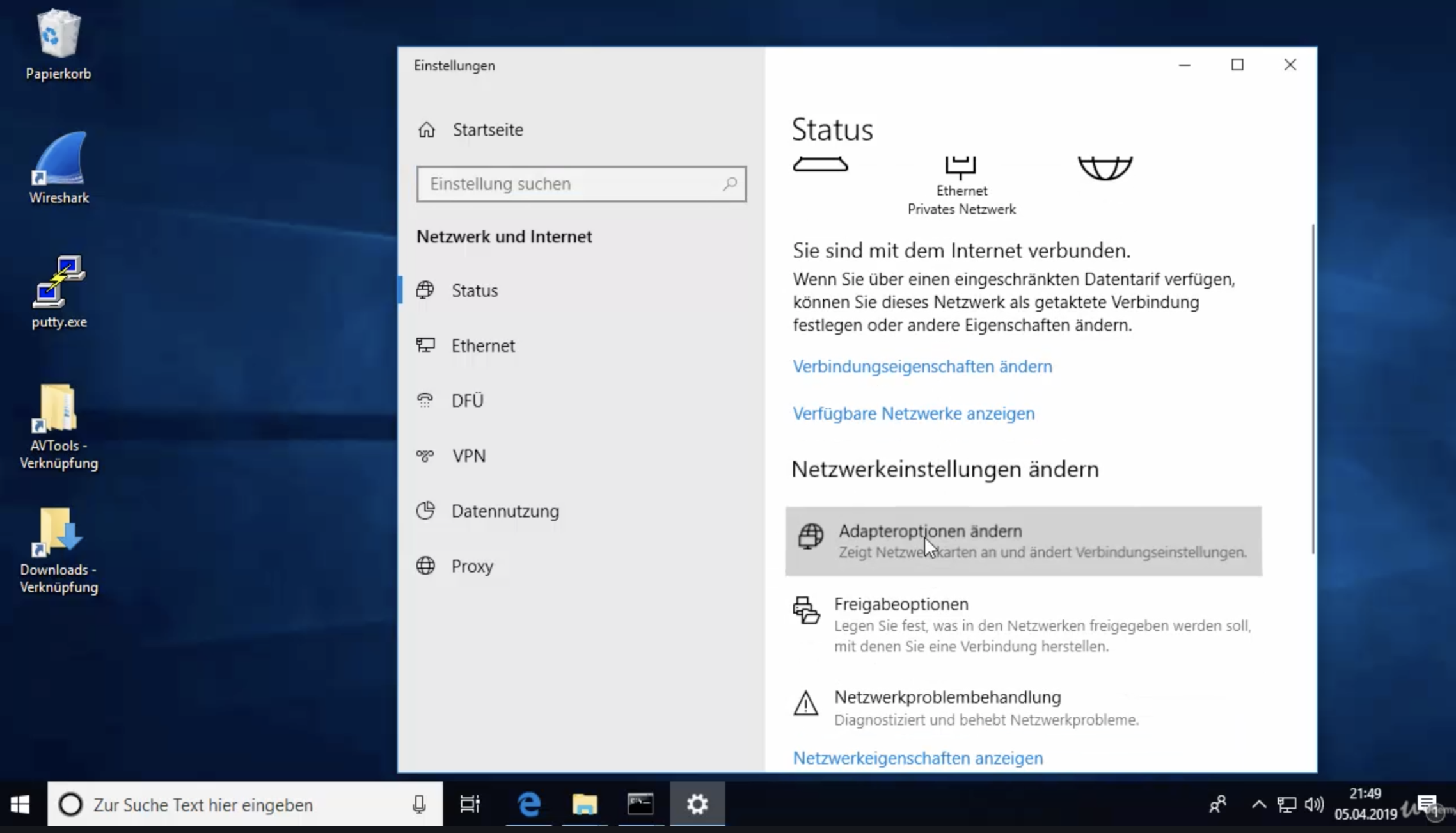Click the microphone icon in taskbar search
This screenshot has height=833, width=1456.
419,804
